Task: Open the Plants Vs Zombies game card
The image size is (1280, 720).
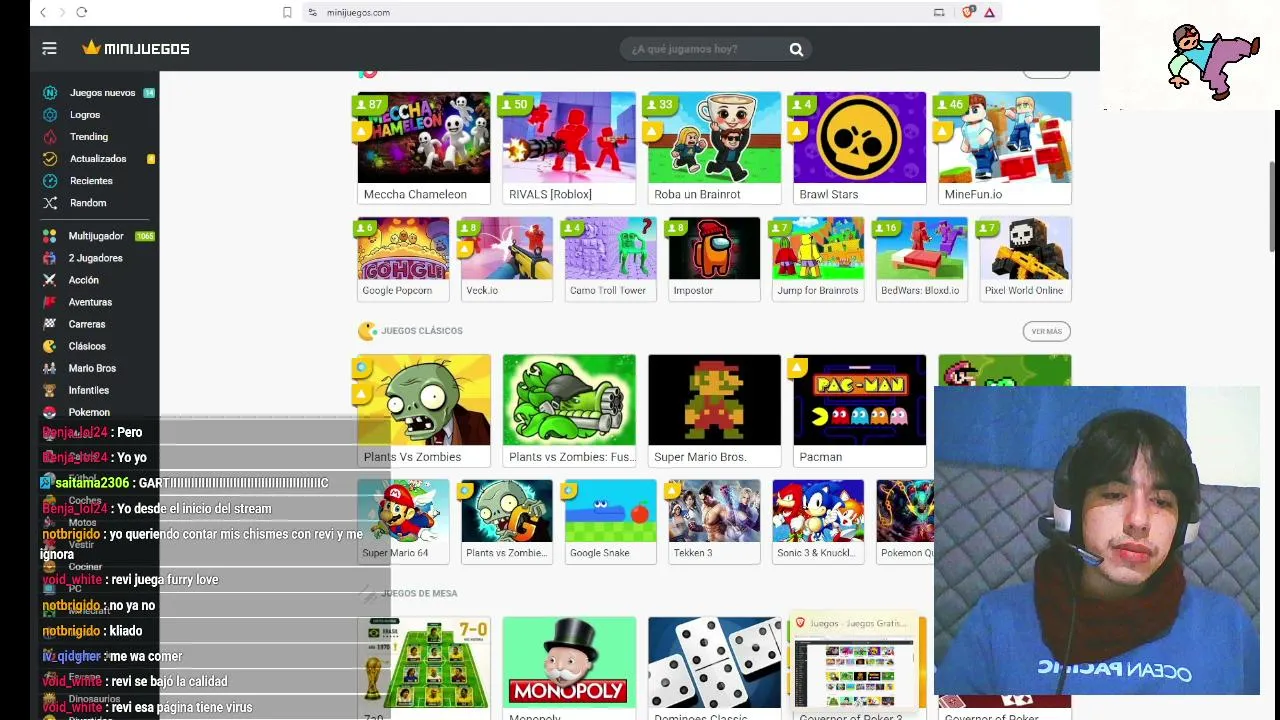Action: click(x=424, y=410)
